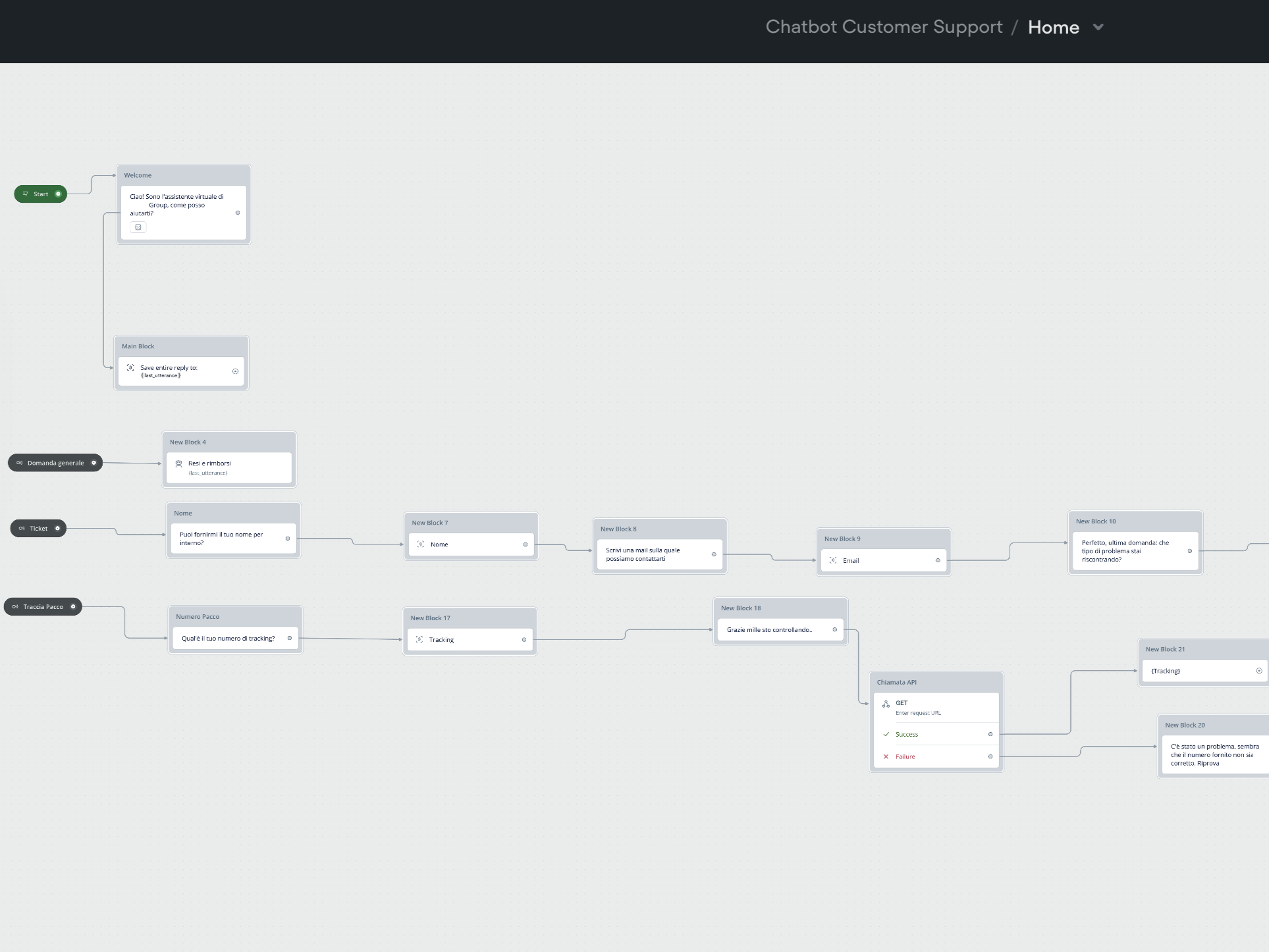1269x952 pixels.
Task: Select the Domanda generale intent pill
Action: 55,463
